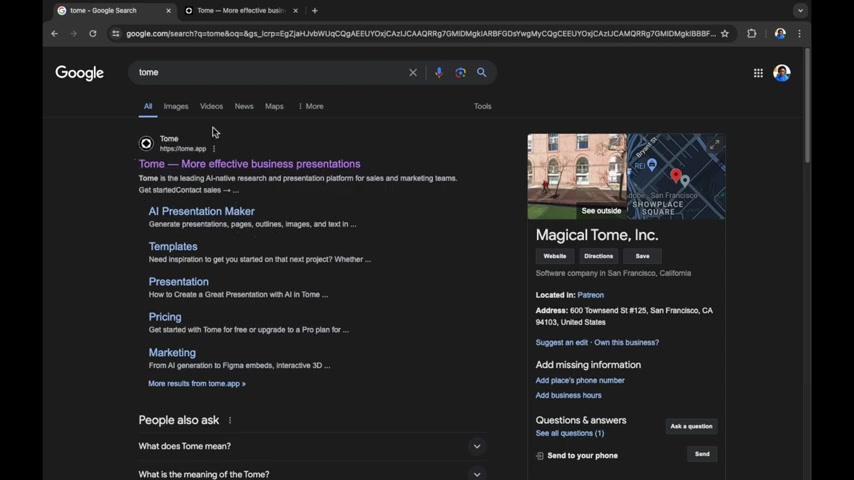Open the Pricing sitelink
The width and height of the screenshot is (854, 480).
click(x=165, y=317)
